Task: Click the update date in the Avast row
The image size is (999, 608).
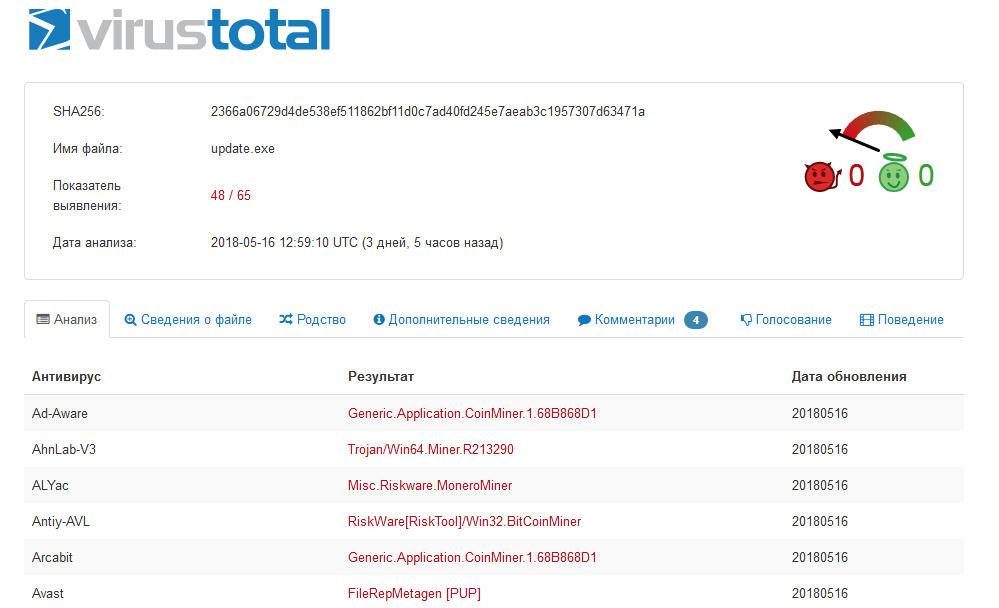Action: (x=820, y=593)
